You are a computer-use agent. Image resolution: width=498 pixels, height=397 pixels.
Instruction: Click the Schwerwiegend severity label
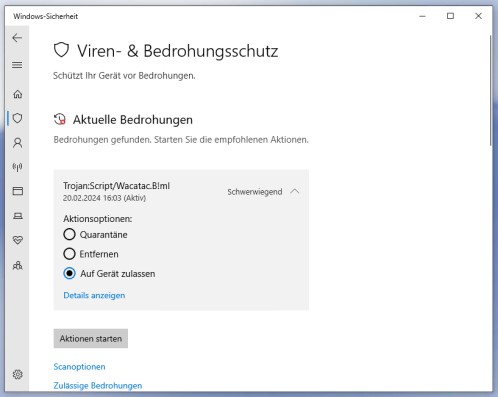click(x=255, y=192)
